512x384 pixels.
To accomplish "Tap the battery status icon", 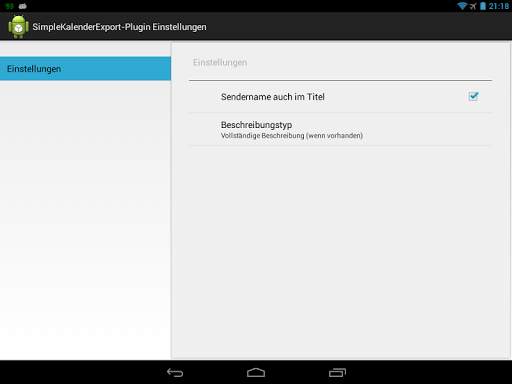I will [x=483, y=6].
